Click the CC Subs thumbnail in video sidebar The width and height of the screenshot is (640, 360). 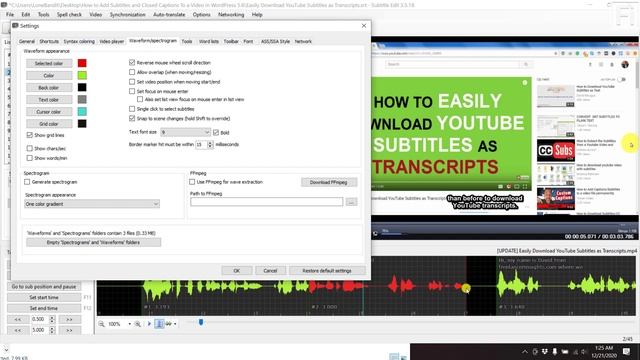coord(556,150)
